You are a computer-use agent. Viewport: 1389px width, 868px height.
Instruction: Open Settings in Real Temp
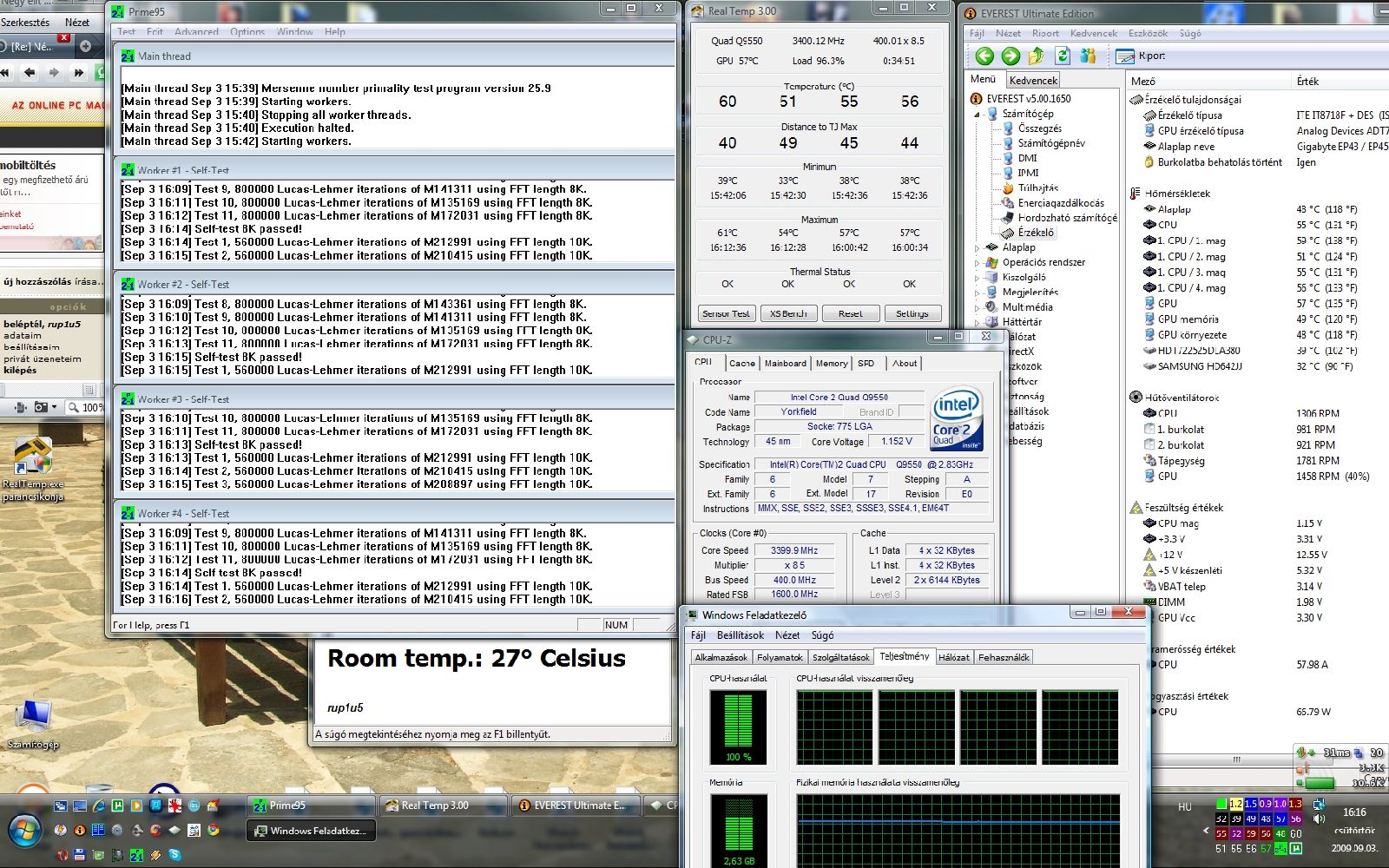tap(912, 313)
